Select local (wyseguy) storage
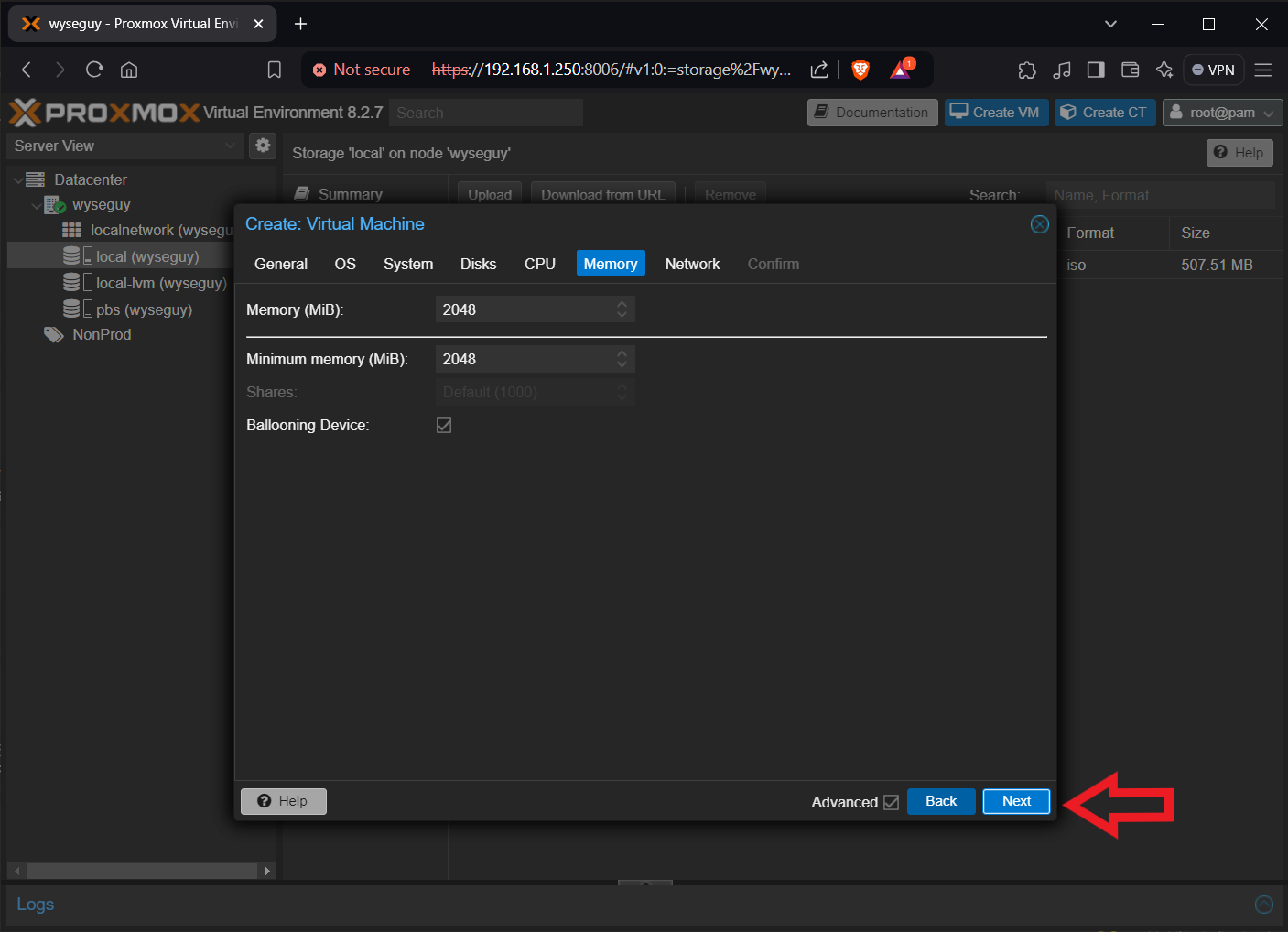The width and height of the screenshot is (1288, 932). [x=147, y=257]
